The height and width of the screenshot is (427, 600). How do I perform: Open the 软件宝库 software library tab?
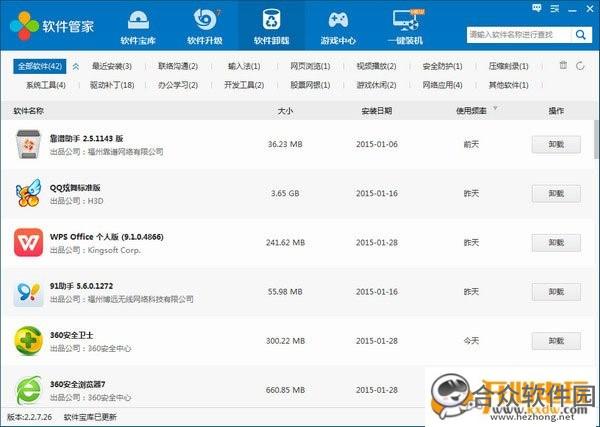click(x=138, y=27)
